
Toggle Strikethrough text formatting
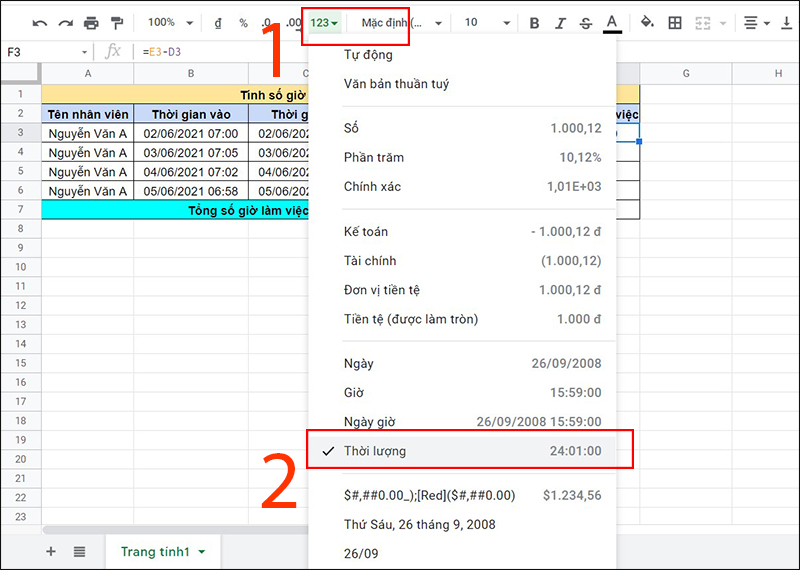pos(585,22)
